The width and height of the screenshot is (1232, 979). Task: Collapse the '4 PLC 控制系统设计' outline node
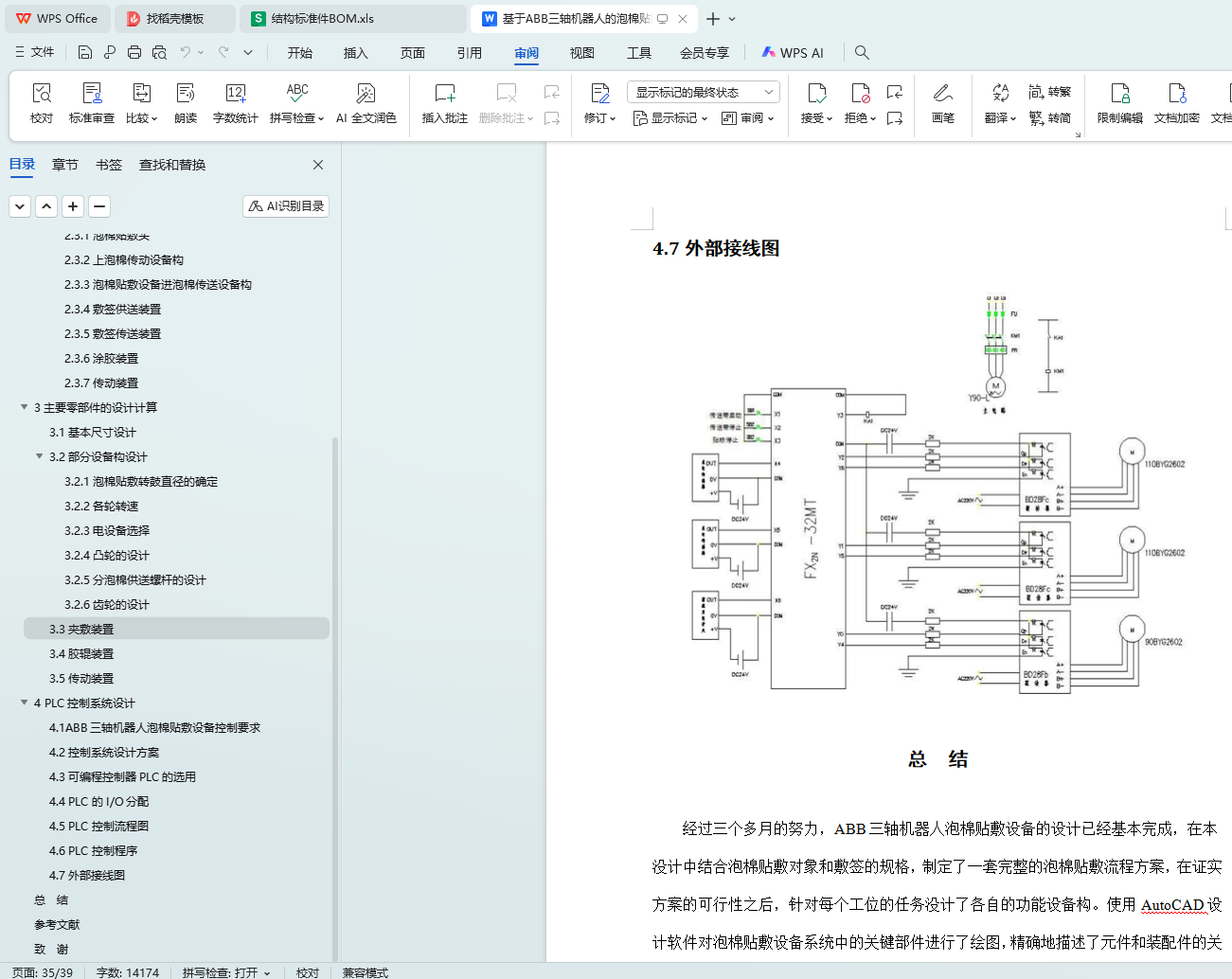(x=24, y=703)
